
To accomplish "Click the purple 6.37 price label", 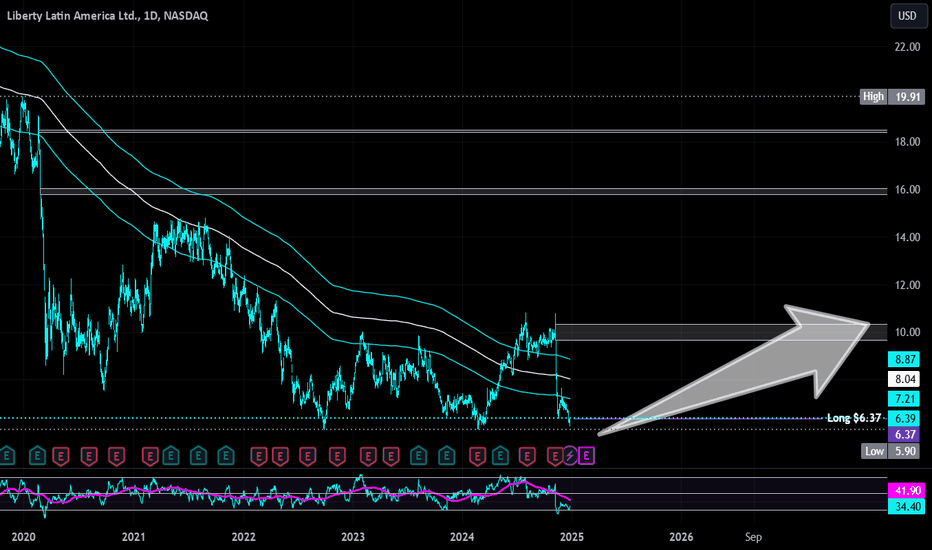I will [903, 434].
